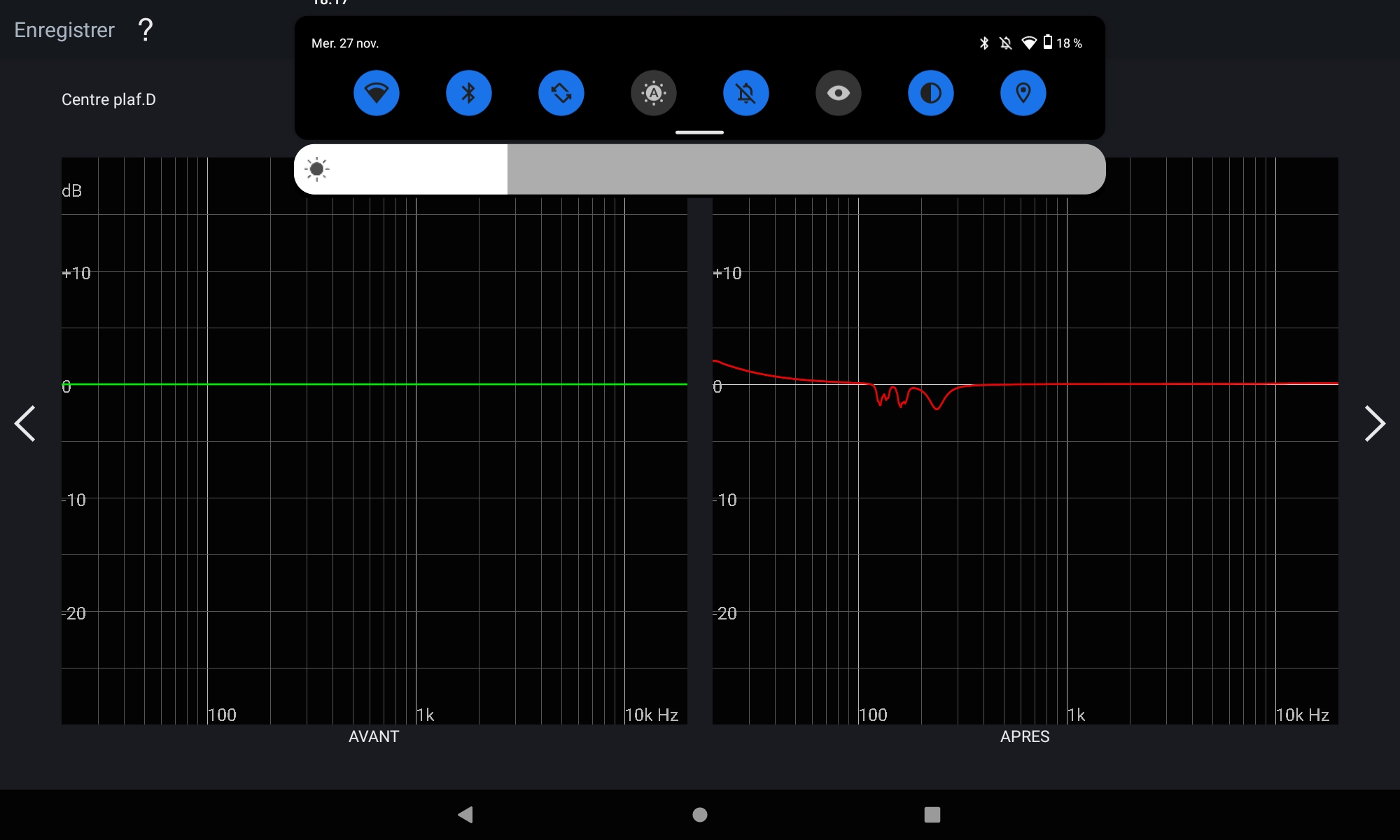The image size is (1400, 840).
Task: Tap the adaptive brightness icon
Action: coord(653,93)
